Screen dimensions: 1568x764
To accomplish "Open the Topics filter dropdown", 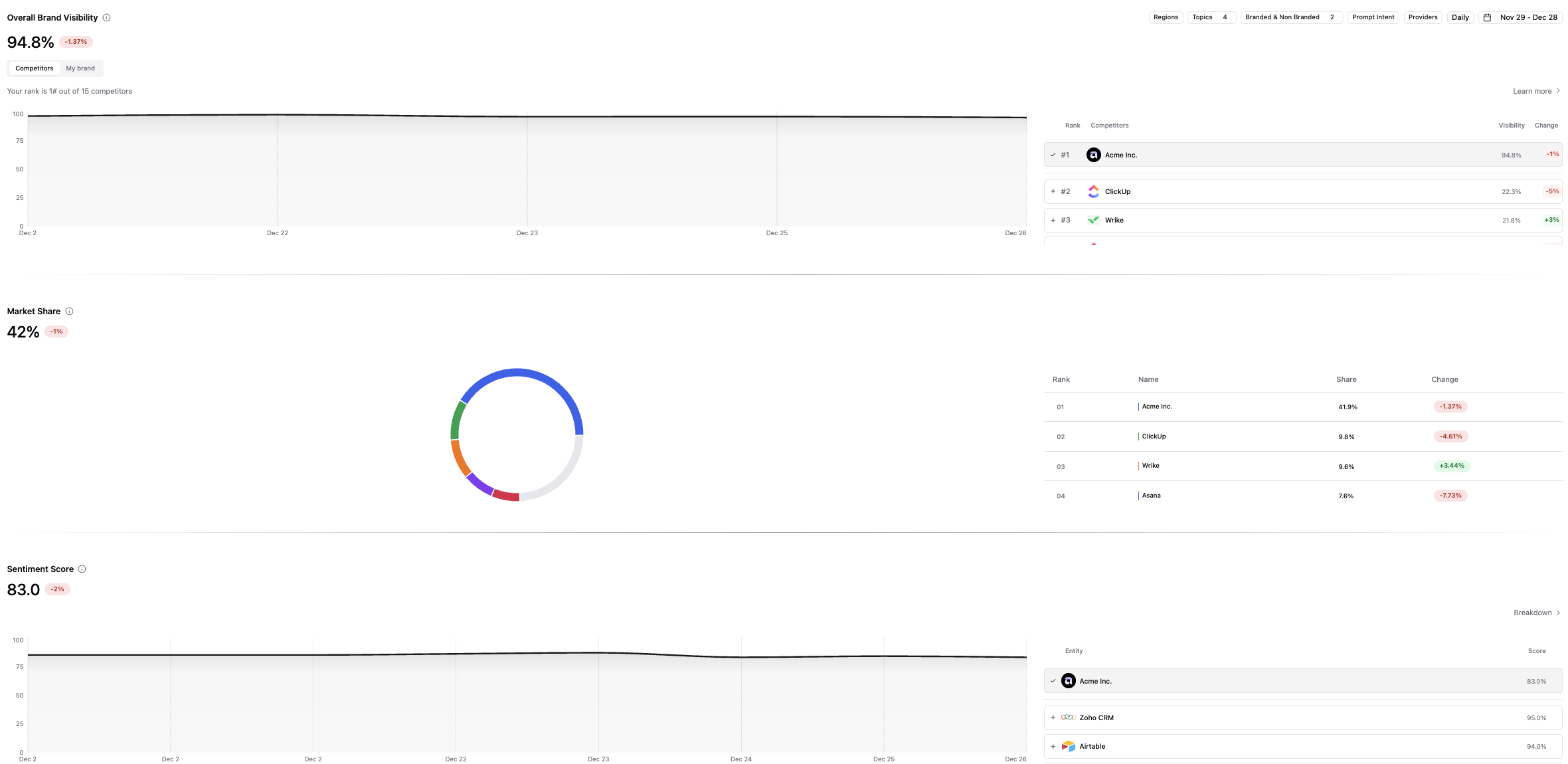I will click(1211, 18).
